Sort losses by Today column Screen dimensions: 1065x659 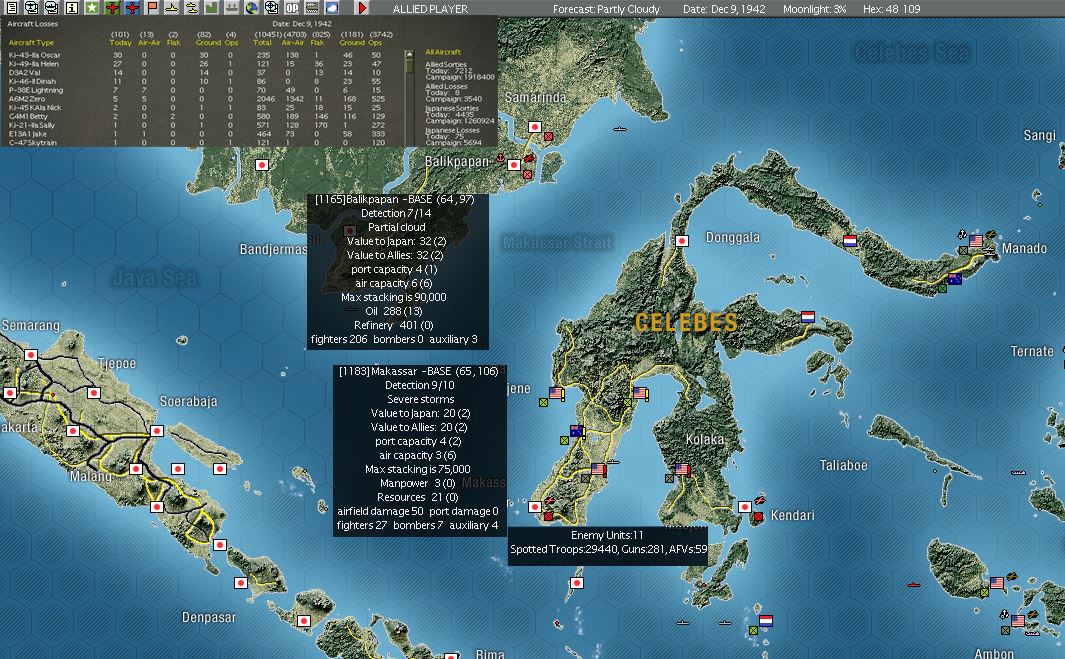coord(120,43)
